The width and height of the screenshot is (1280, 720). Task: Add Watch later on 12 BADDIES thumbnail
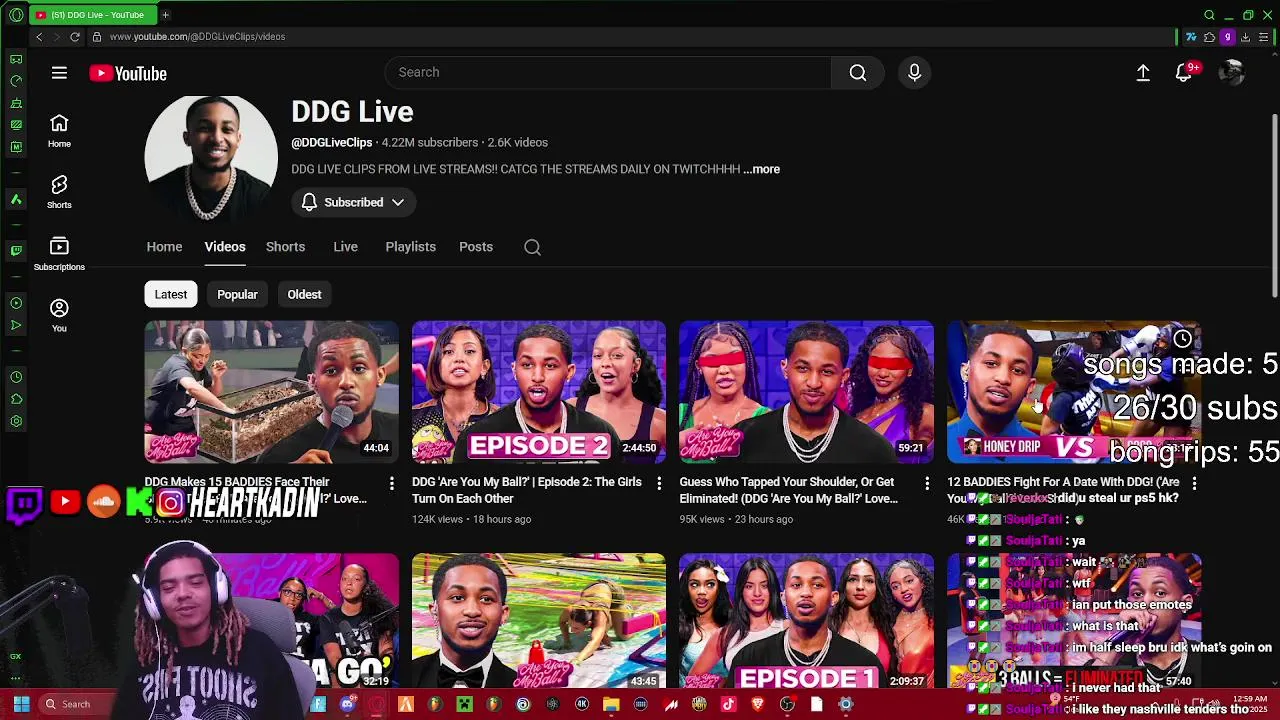coord(1182,339)
